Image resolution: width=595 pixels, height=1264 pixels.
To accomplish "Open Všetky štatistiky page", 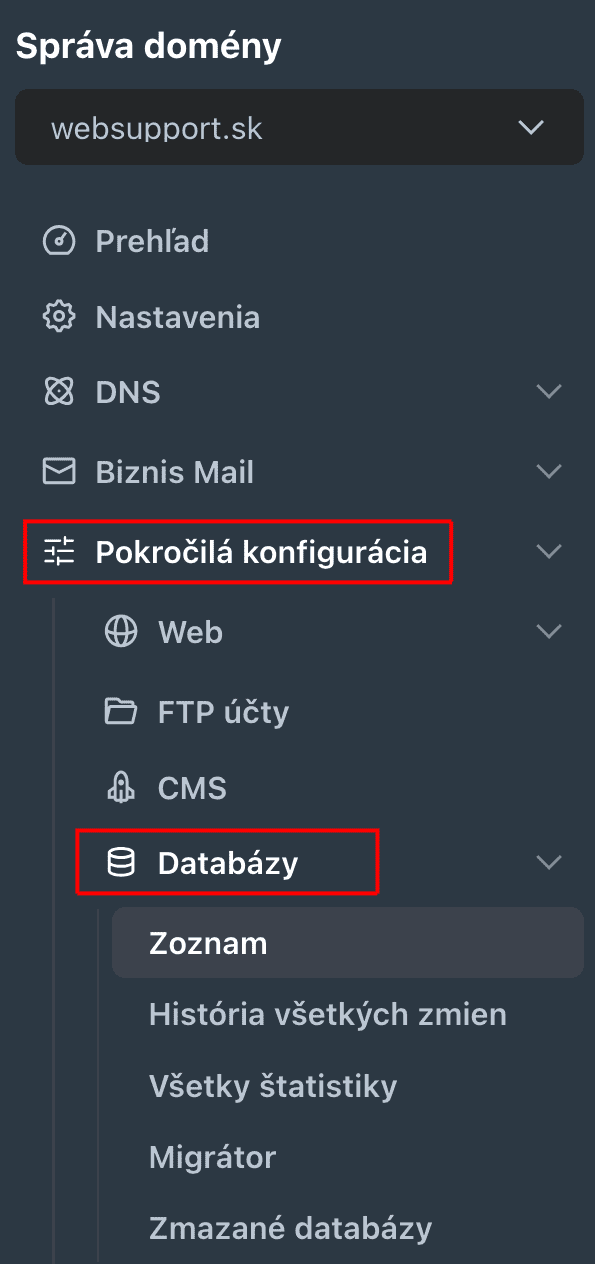I will coord(273,1086).
